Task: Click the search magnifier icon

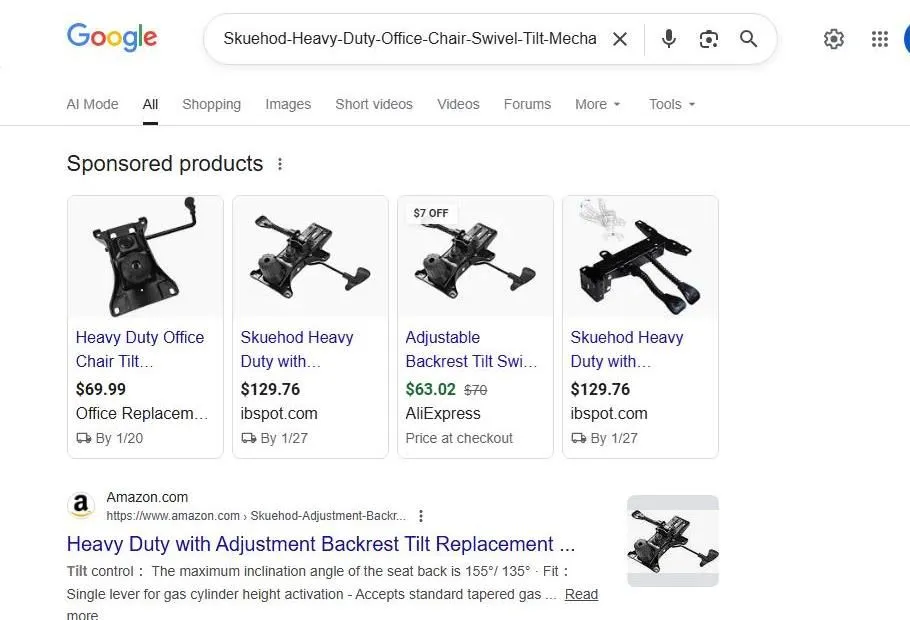Action: point(748,38)
